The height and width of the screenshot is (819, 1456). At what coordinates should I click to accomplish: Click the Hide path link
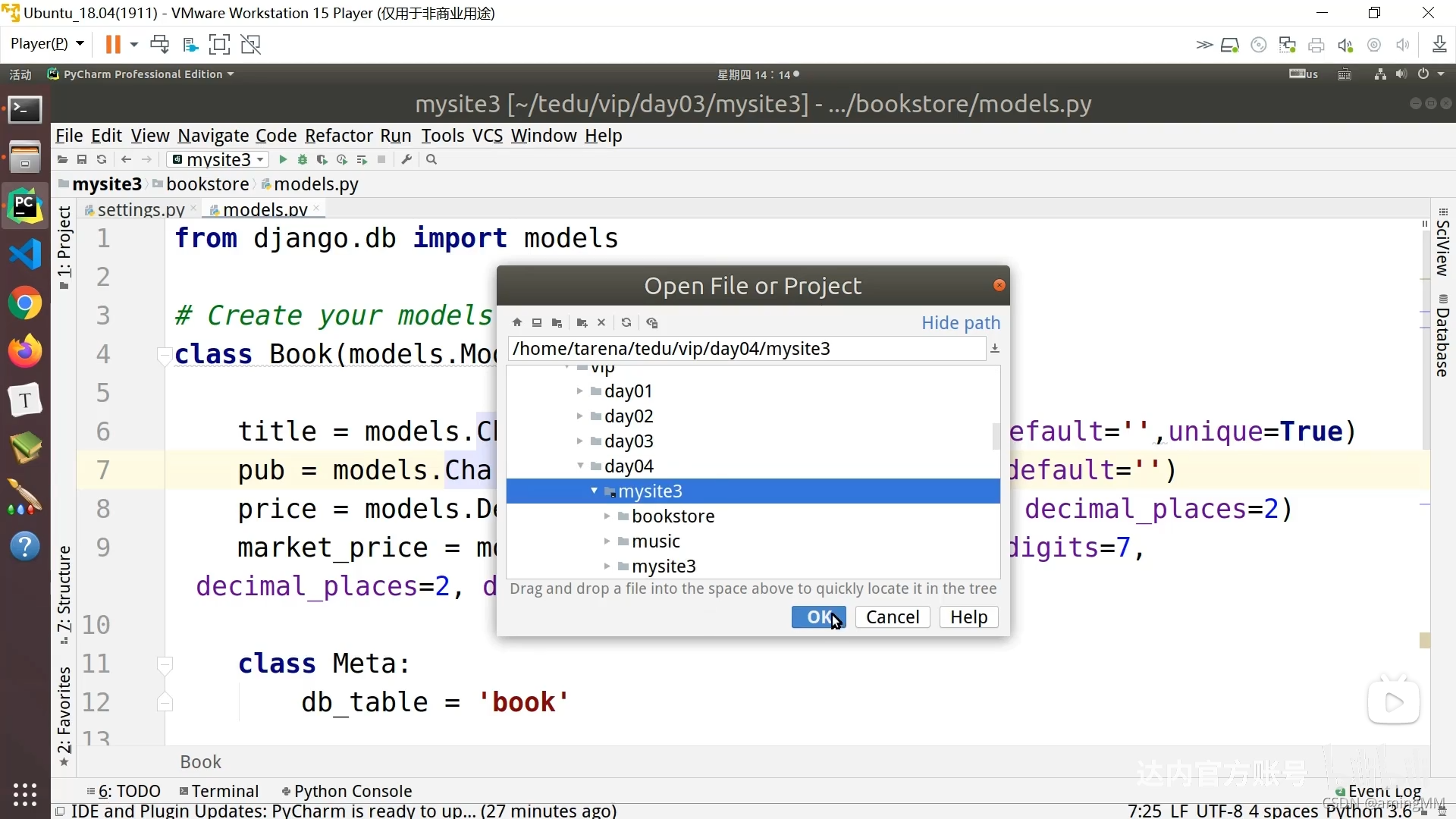[961, 323]
